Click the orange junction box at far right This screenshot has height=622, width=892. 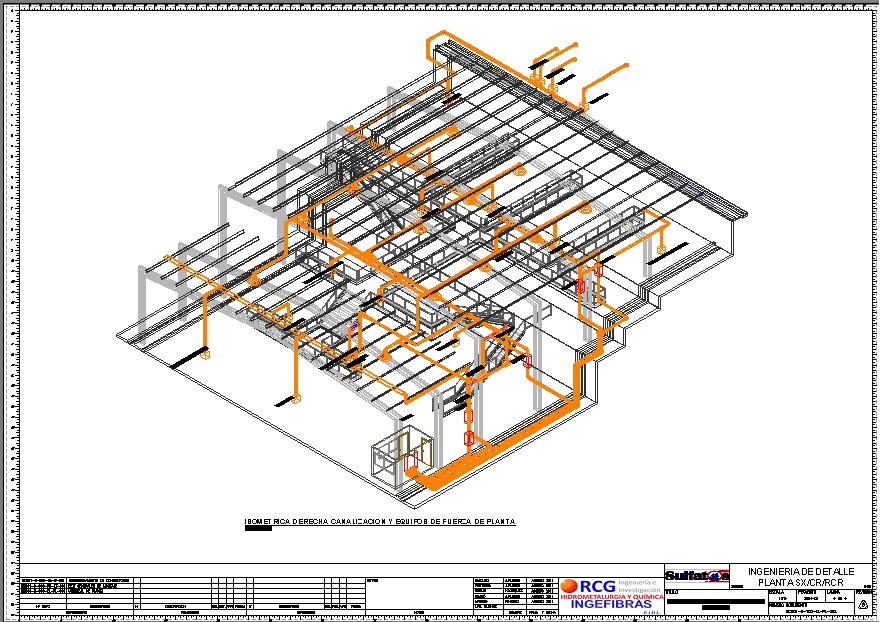(661, 247)
